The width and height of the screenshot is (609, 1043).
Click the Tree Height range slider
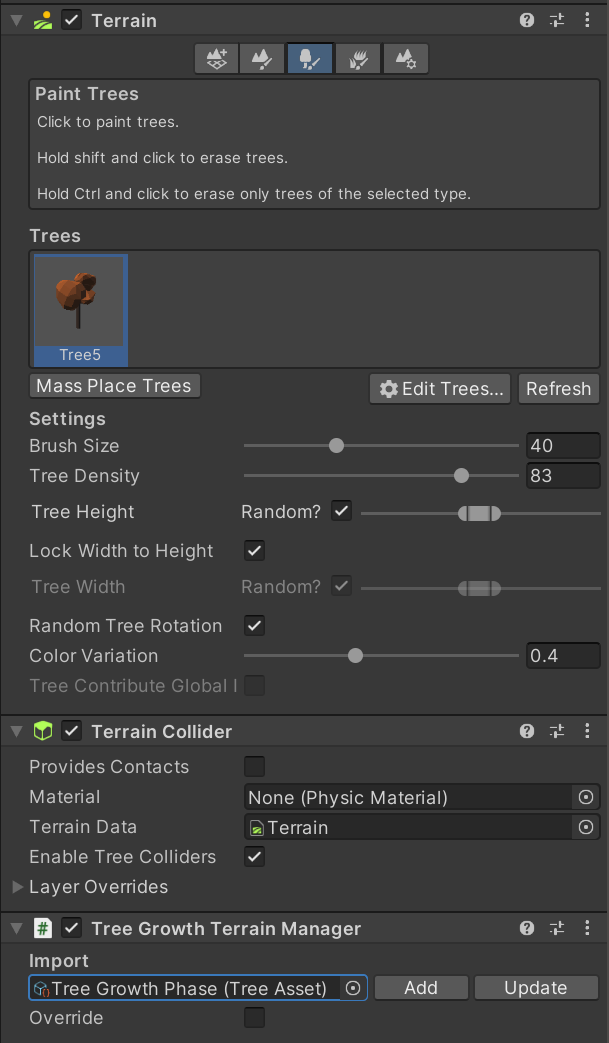[x=479, y=514]
